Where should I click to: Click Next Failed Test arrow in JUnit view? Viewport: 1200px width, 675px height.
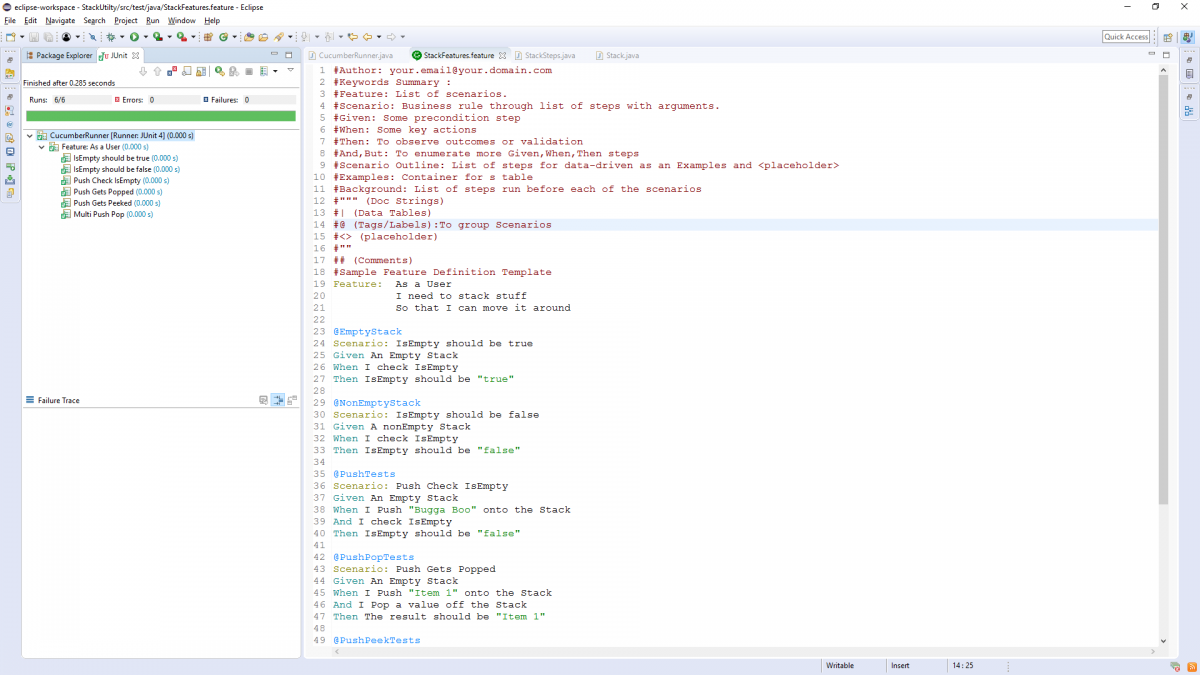point(143,71)
